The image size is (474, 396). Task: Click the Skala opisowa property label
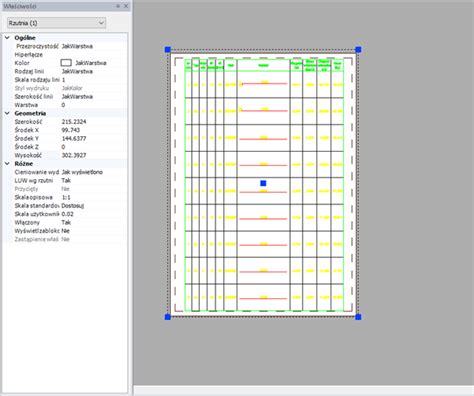pyautogui.click(x=34, y=197)
